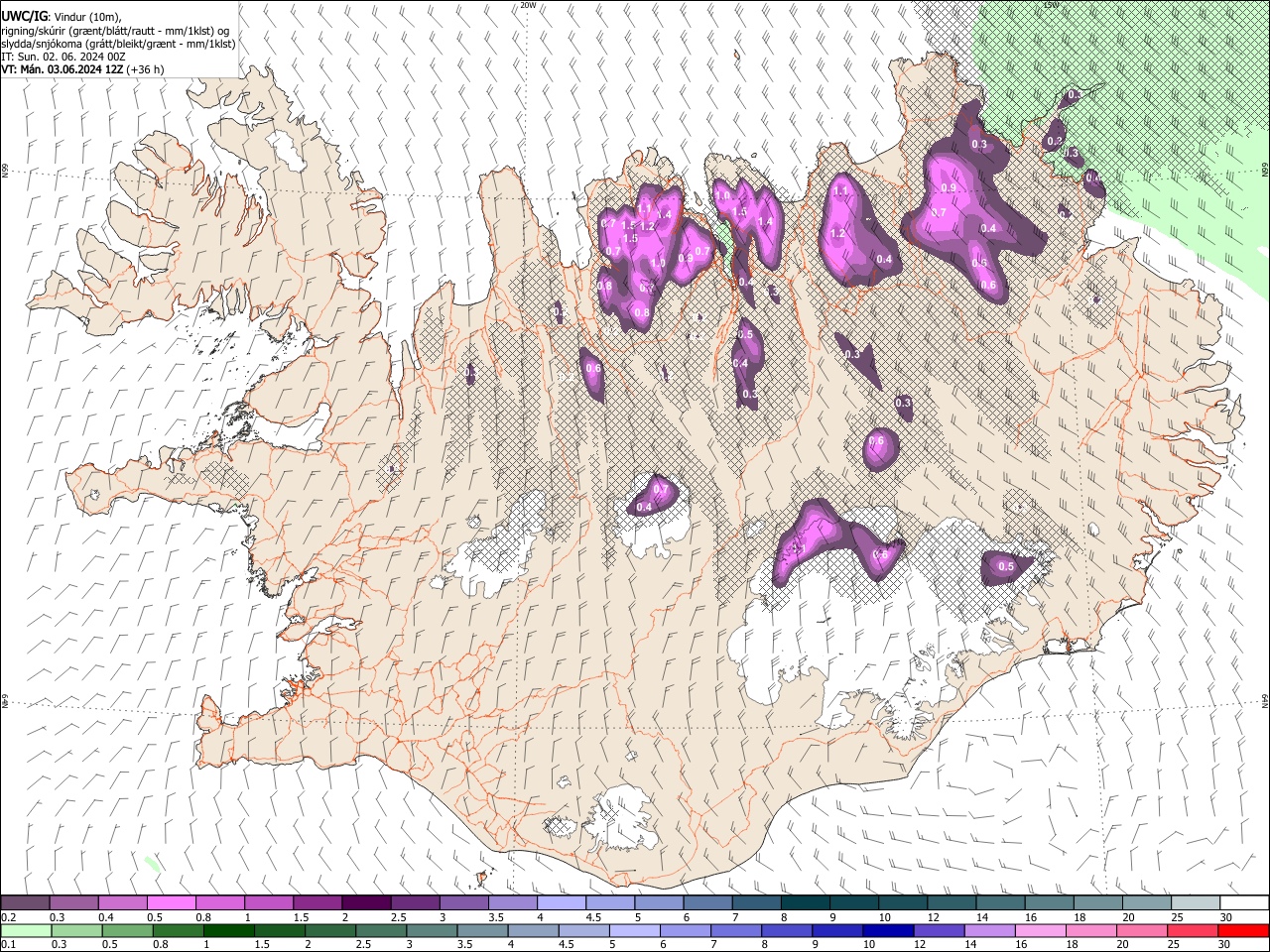The height and width of the screenshot is (952, 1270).
Task: Select the 0.3 light green rain scale swatch
Action: click(x=75, y=930)
